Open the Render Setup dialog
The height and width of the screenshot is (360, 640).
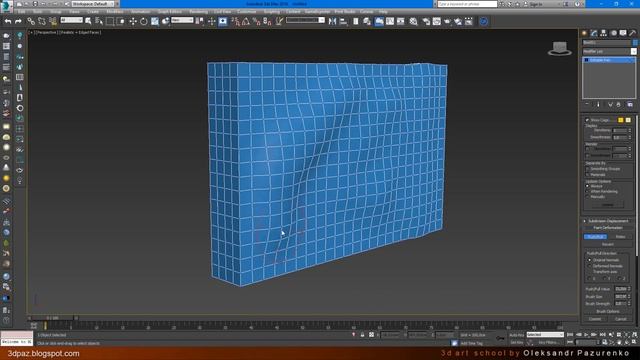pos(426,21)
